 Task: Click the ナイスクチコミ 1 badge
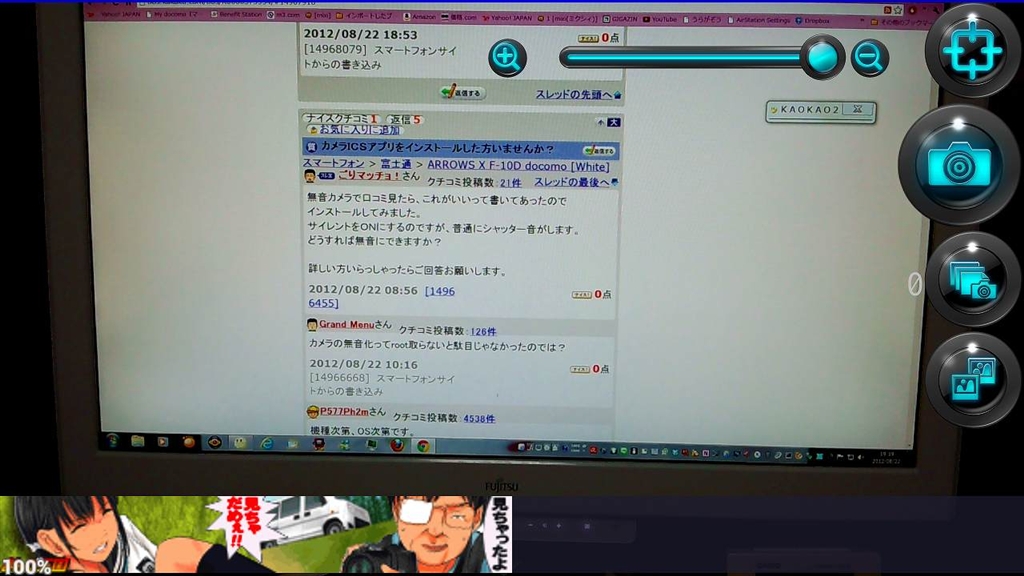pos(342,118)
